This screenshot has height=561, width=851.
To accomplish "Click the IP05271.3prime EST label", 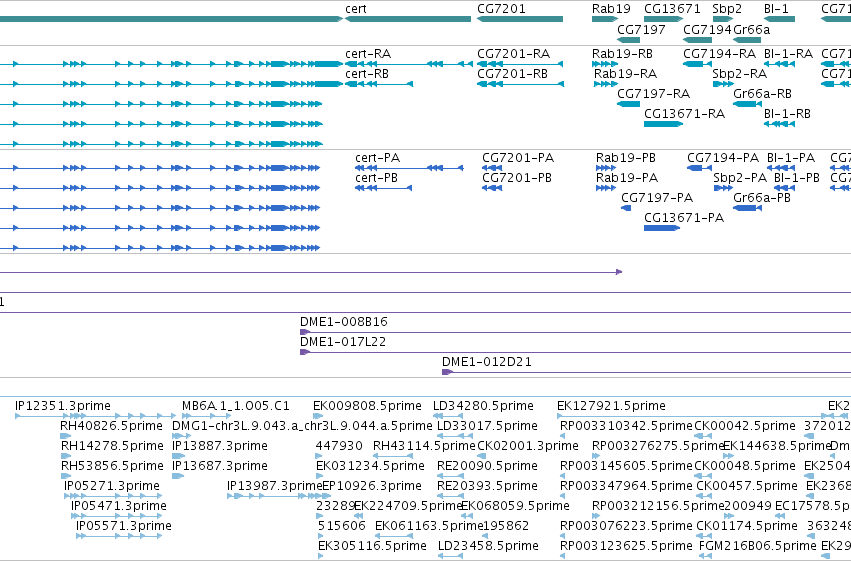I will click(x=112, y=486).
